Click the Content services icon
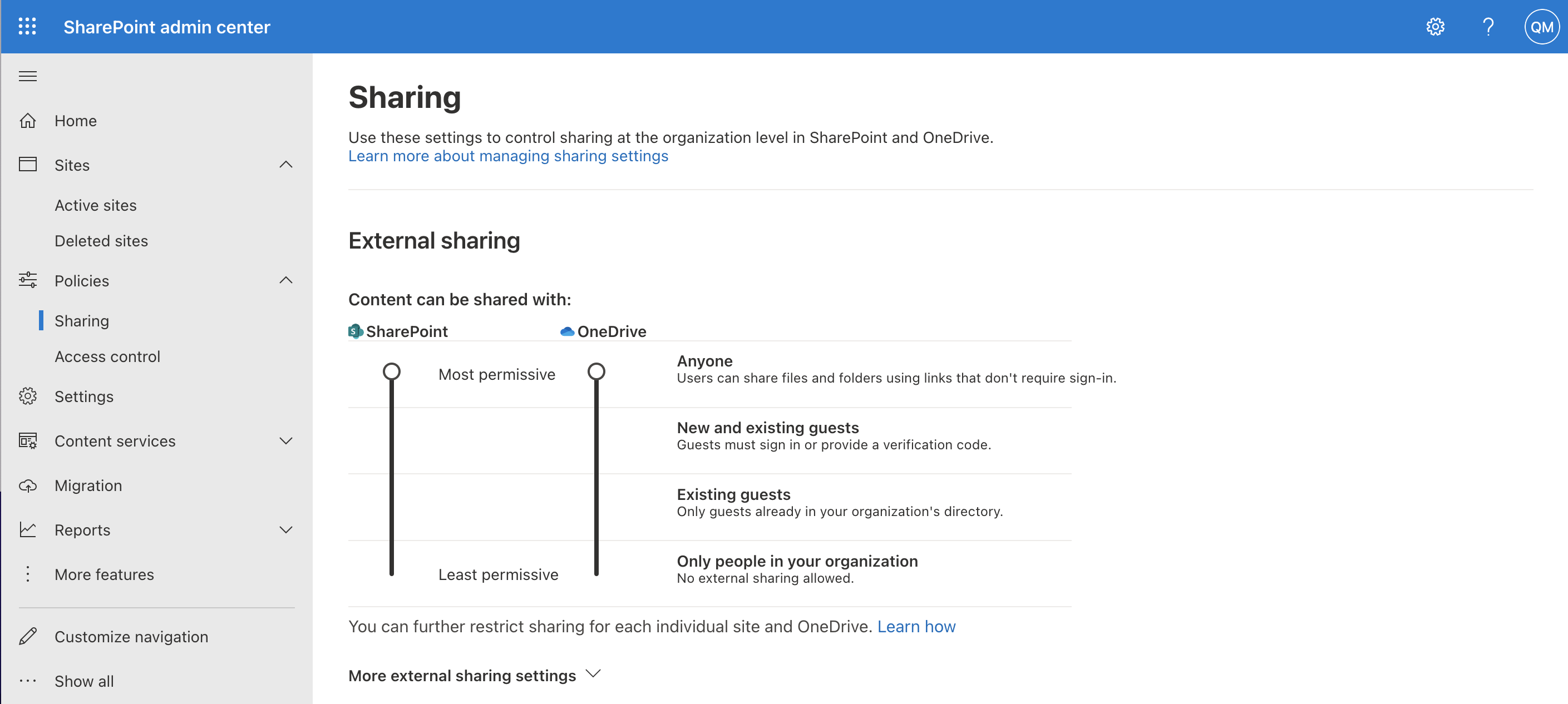 tap(27, 440)
